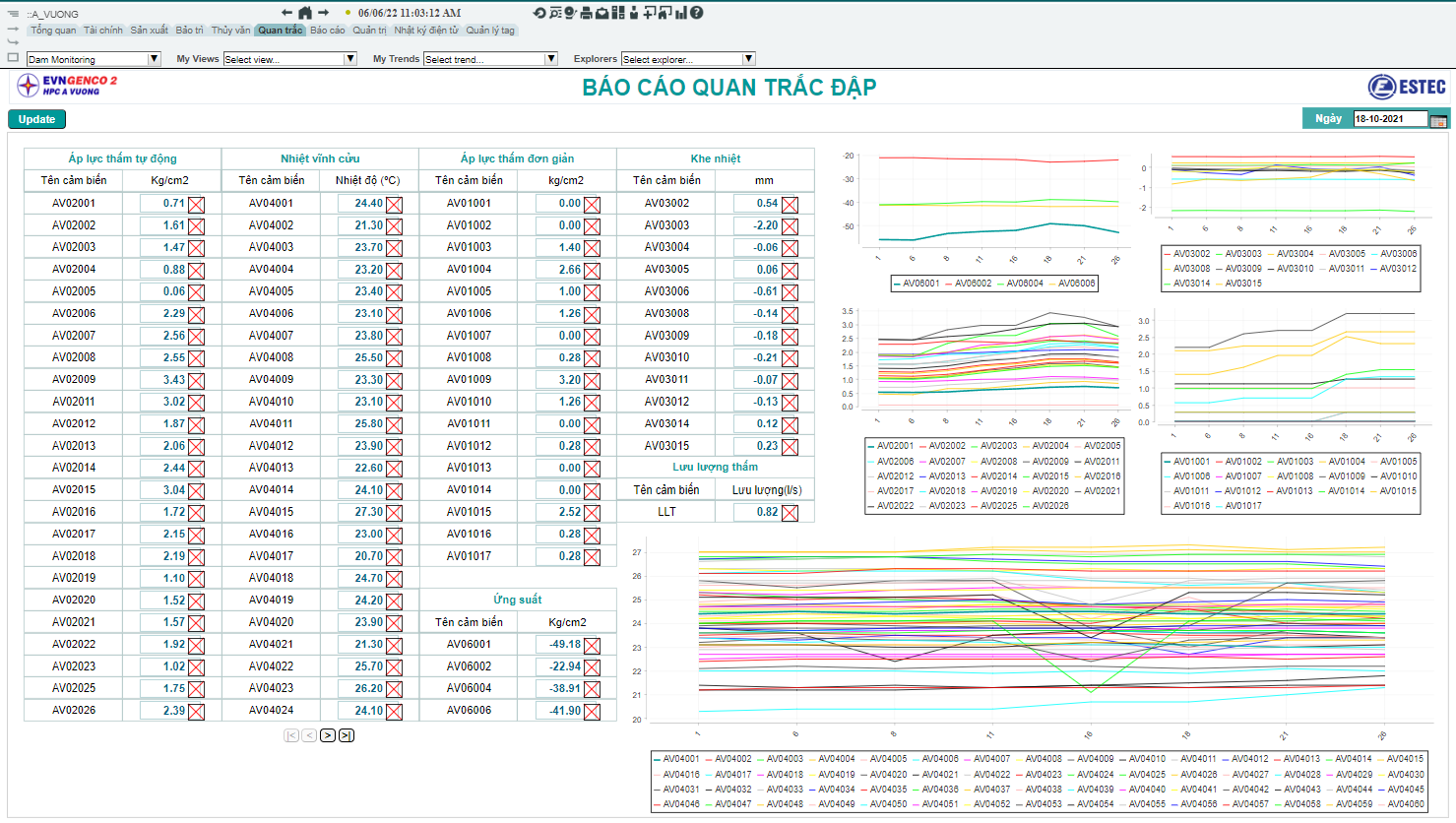Click AV03015 legend color entry
Image resolution: width=1456 pixels, height=823 pixels.
[1236, 284]
